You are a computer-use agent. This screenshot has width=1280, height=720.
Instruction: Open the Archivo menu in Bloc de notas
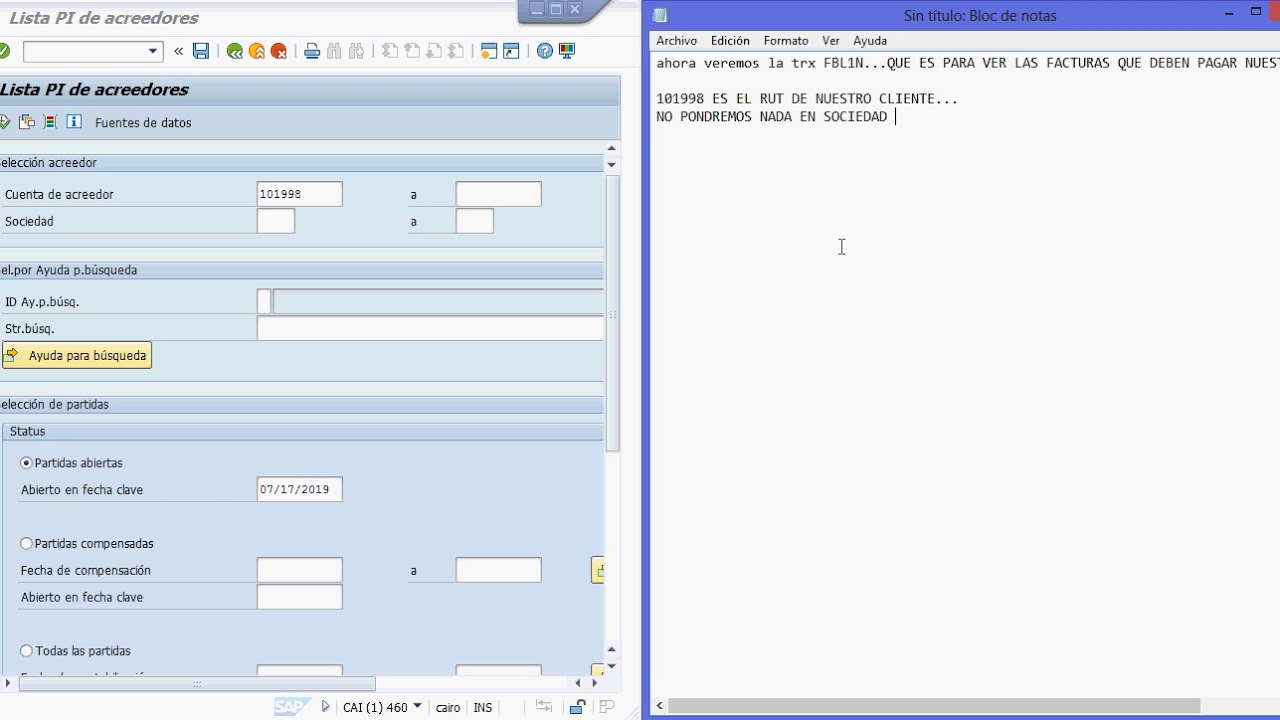point(677,40)
